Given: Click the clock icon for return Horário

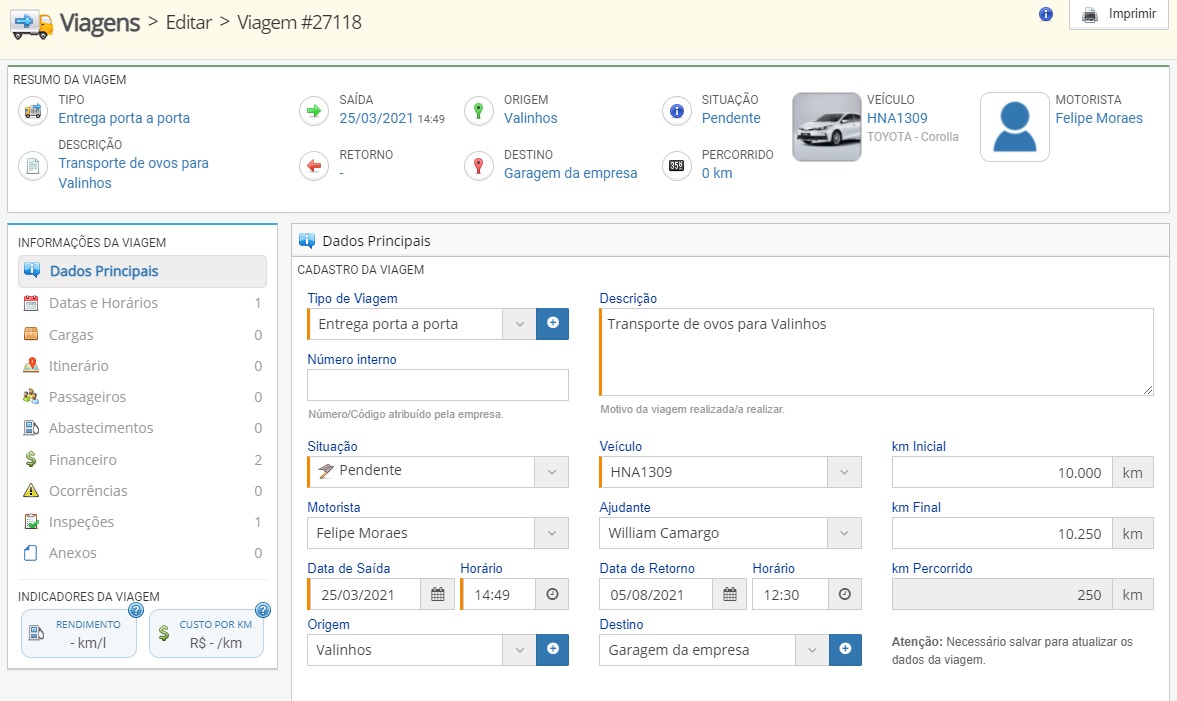Looking at the screenshot, I should pyautogui.click(x=844, y=594).
